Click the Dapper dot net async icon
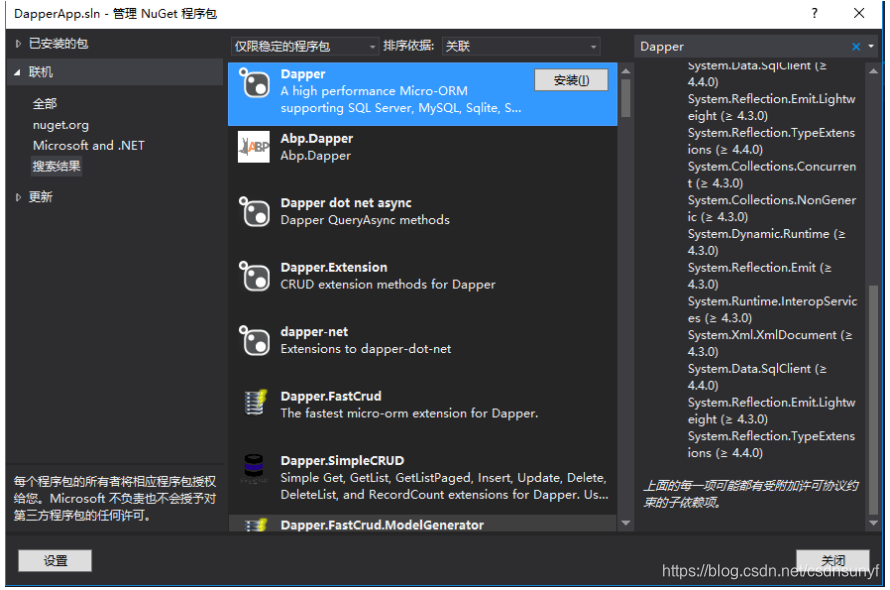This screenshot has width=890, height=590. click(x=257, y=210)
